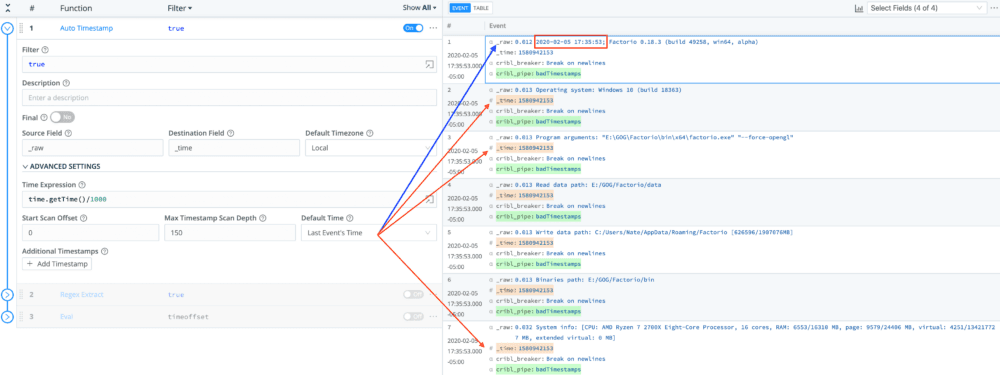Viewport: 1000px width, 375px height.
Task: Collapse all functions with the double-chevron icon
Action: pyautogui.click(x=8, y=8)
